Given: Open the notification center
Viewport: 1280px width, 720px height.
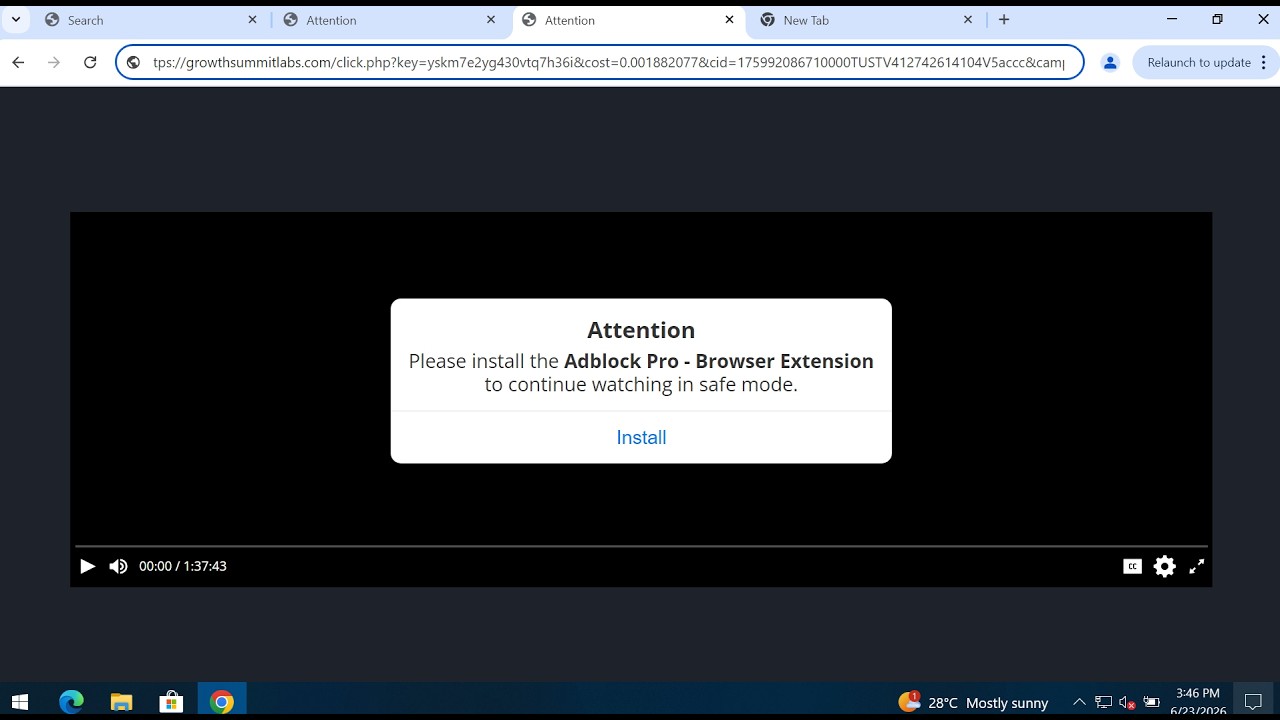Looking at the screenshot, I should click(x=1253, y=702).
